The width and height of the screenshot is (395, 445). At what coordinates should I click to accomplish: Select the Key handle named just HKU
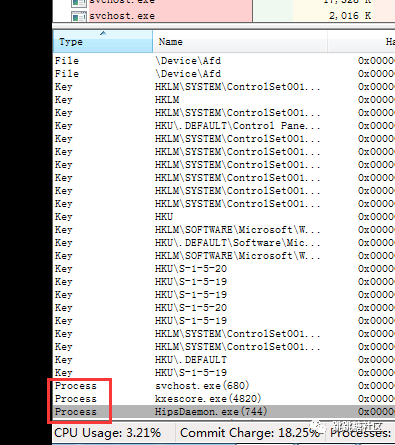click(224, 217)
